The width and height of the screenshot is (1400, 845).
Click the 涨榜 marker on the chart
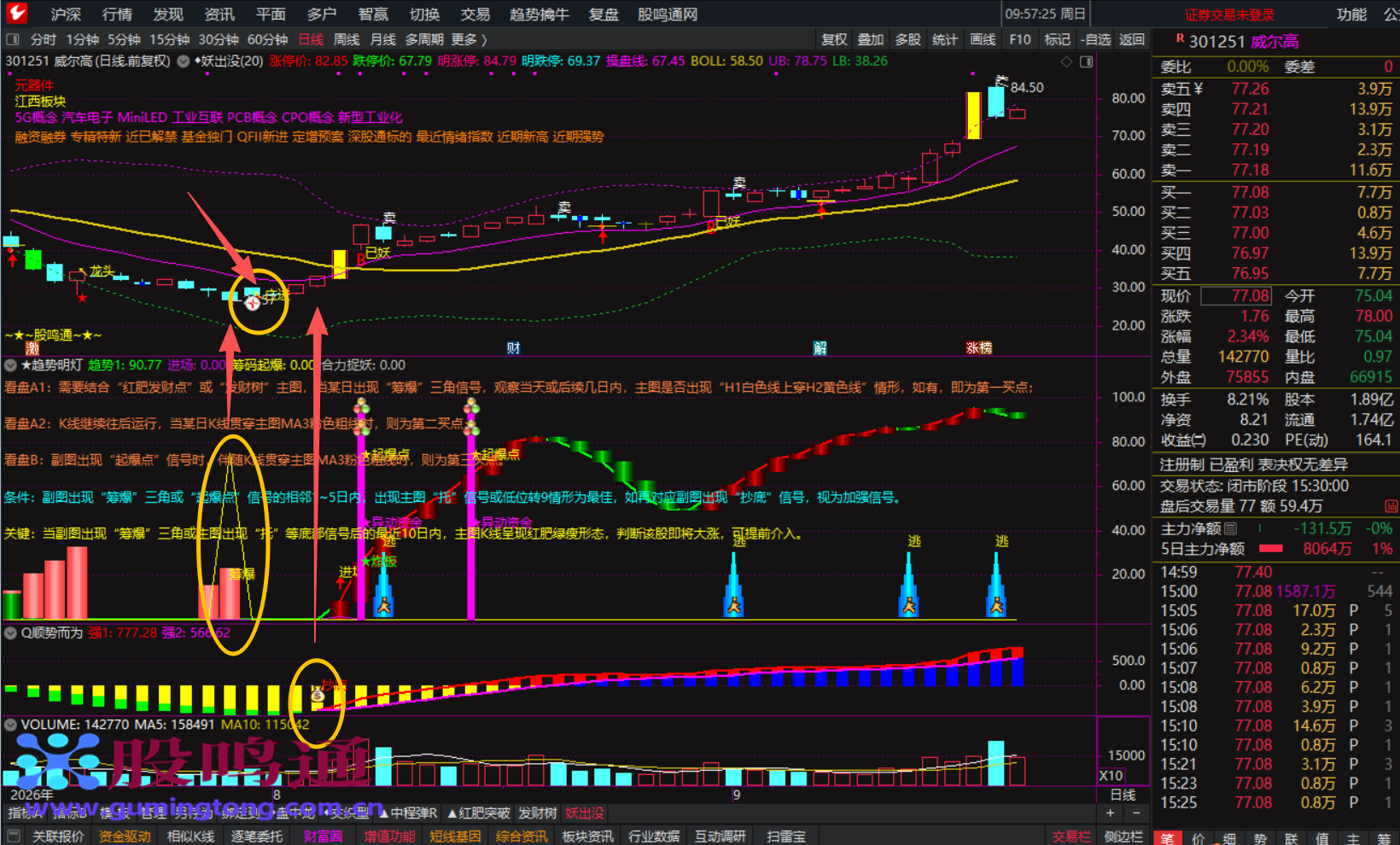[x=979, y=348]
